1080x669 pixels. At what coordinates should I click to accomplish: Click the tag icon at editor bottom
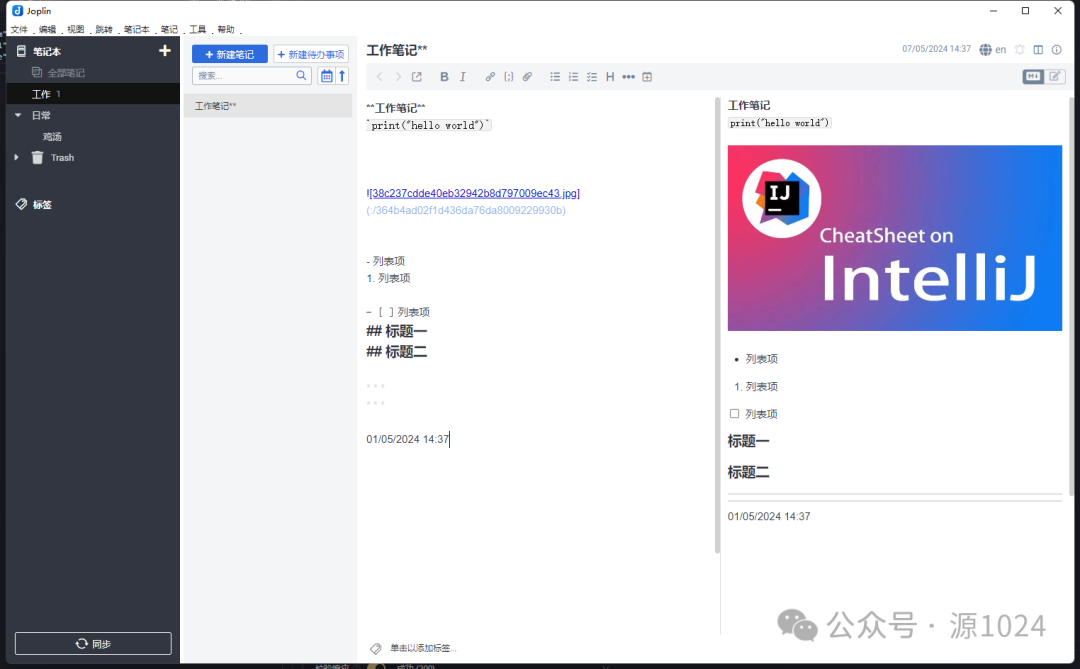click(375, 648)
